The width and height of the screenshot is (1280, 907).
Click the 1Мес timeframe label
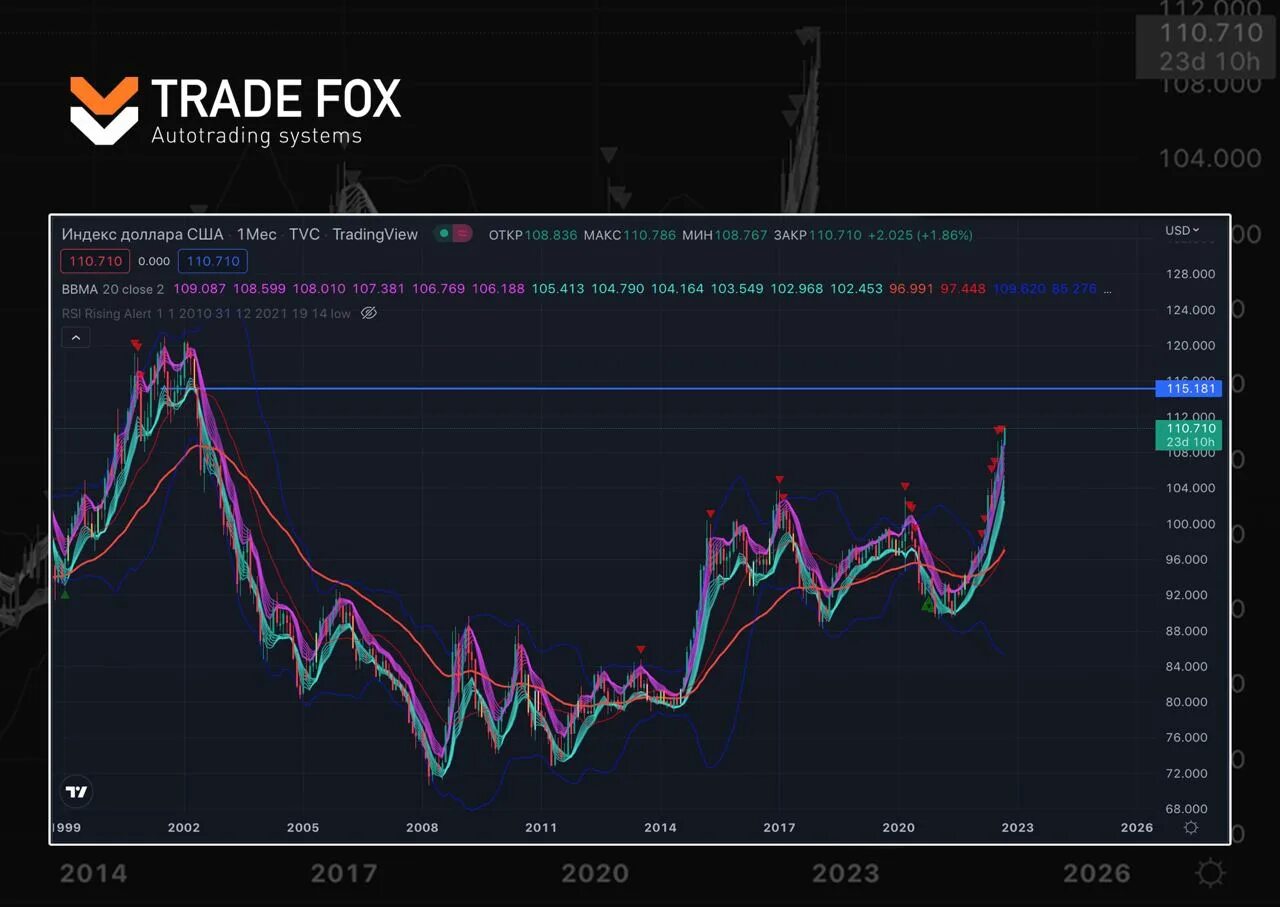click(x=256, y=234)
